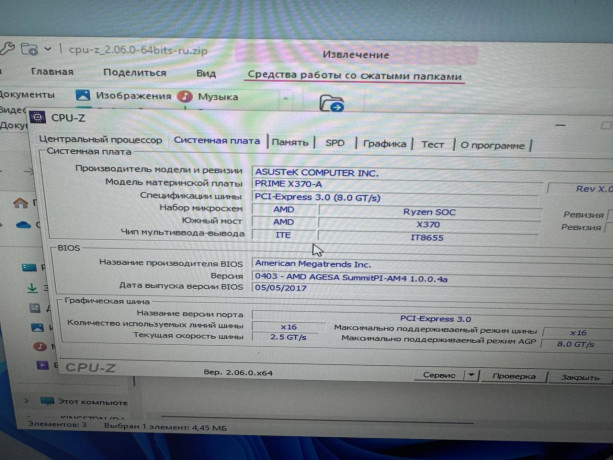Screen dimensions: 613x460
Task: Open the Вид ribbon tab in Explorer
Action: 206,73
